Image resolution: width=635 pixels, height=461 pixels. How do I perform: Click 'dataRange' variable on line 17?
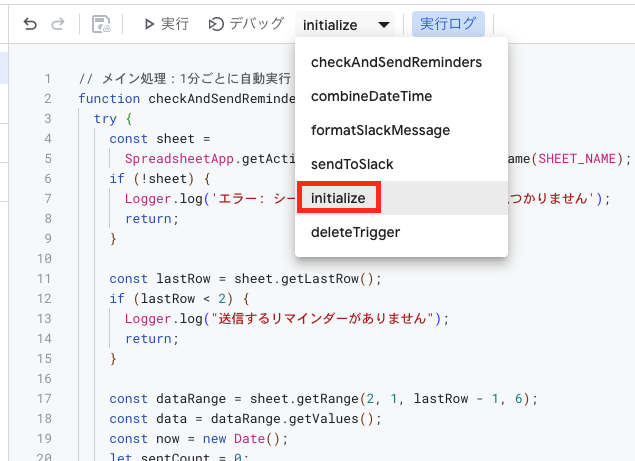click(x=191, y=399)
